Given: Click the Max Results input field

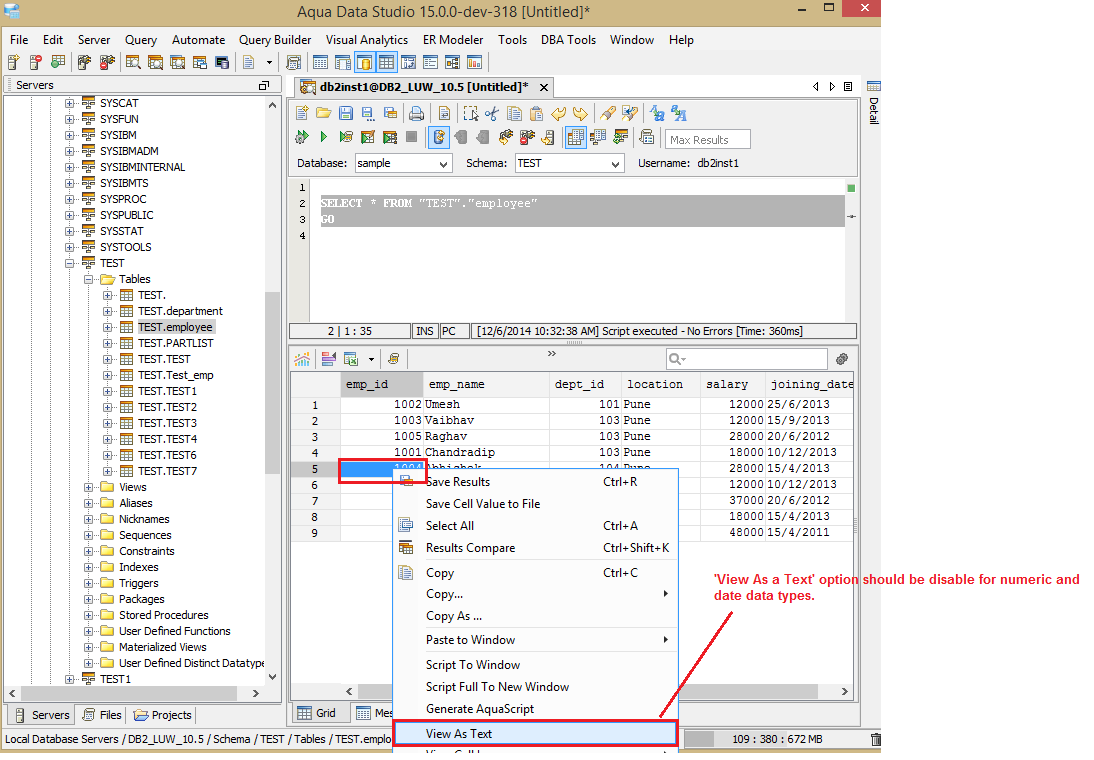Looking at the screenshot, I should pos(707,140).
